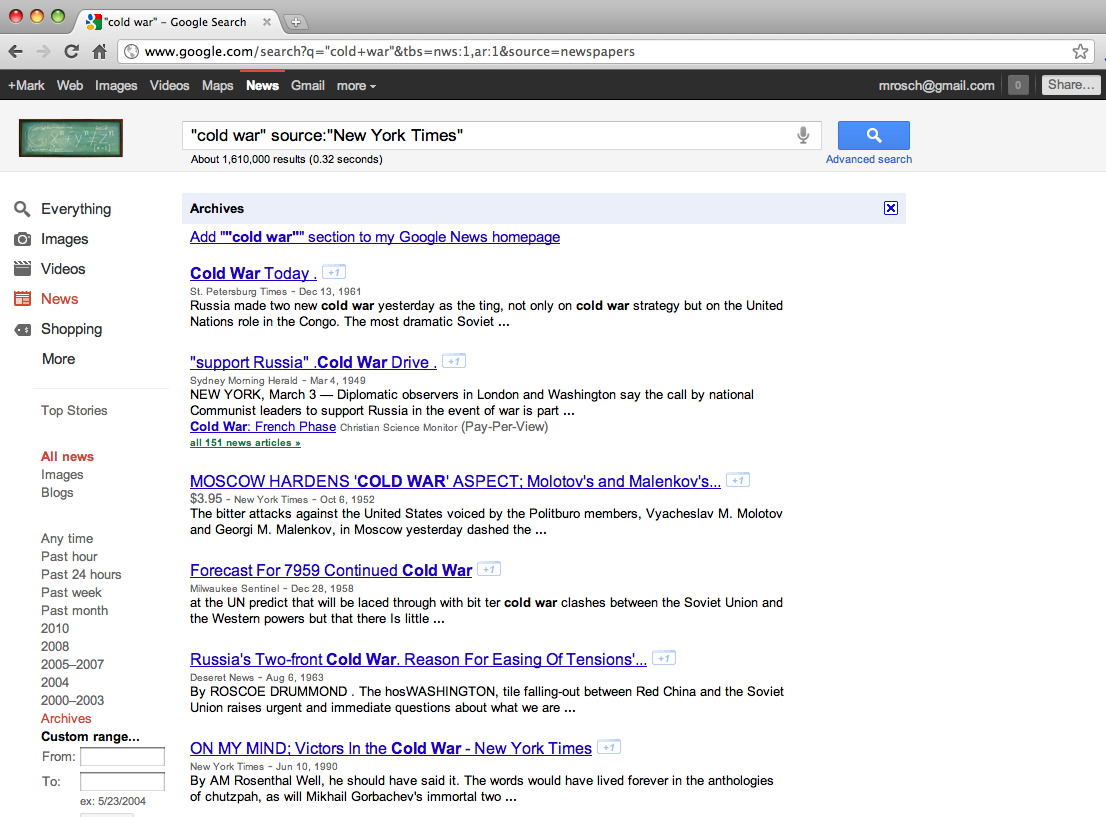Choose Past 24 hours filter

[81, 574]
